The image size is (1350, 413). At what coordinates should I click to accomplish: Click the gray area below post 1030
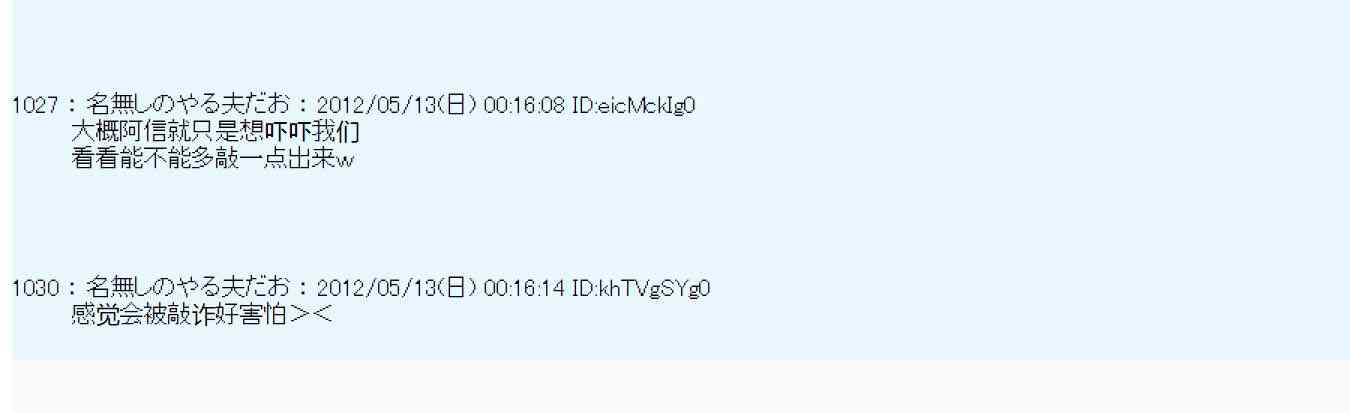[x=675, y=386]
